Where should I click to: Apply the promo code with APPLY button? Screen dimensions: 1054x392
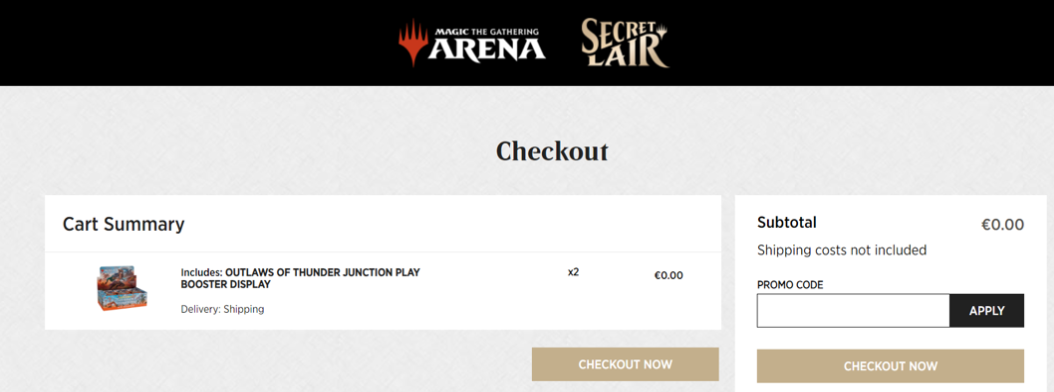[x=987, y=311]
